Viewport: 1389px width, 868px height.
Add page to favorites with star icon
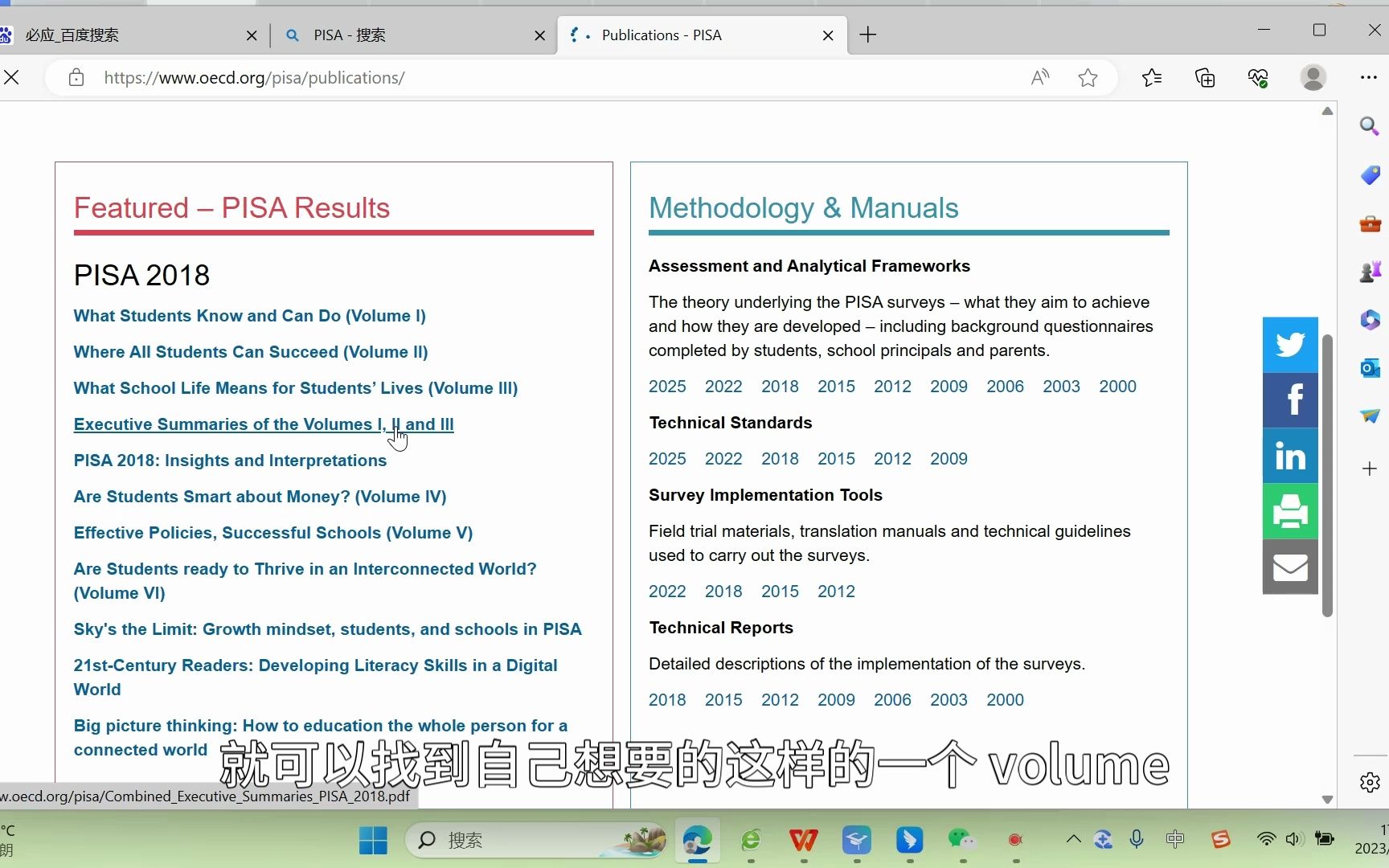point(1088,77)
